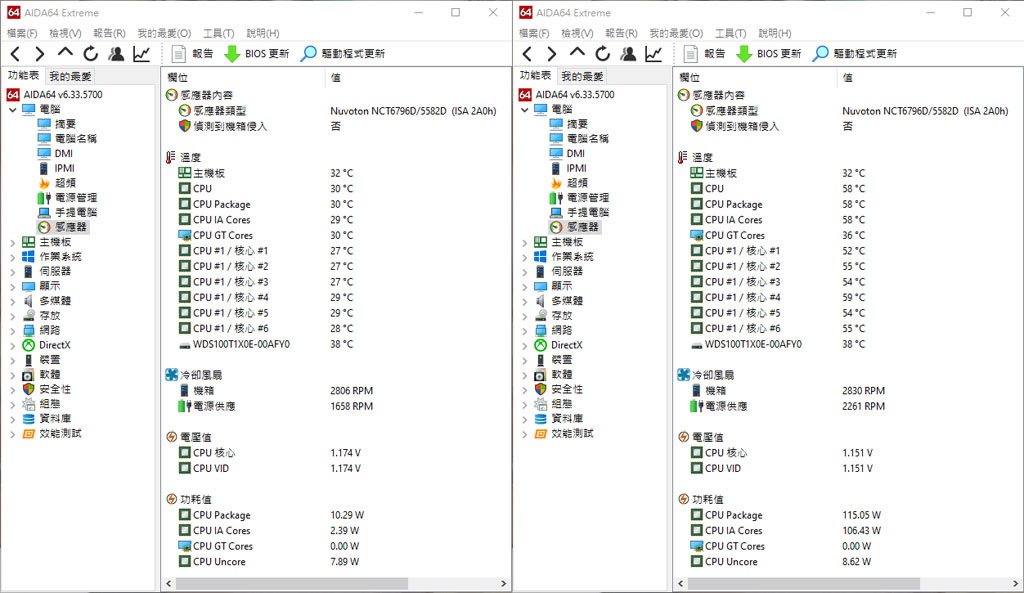
Task: Click the Refresh icon in right window toolbar
Action: 602,54
